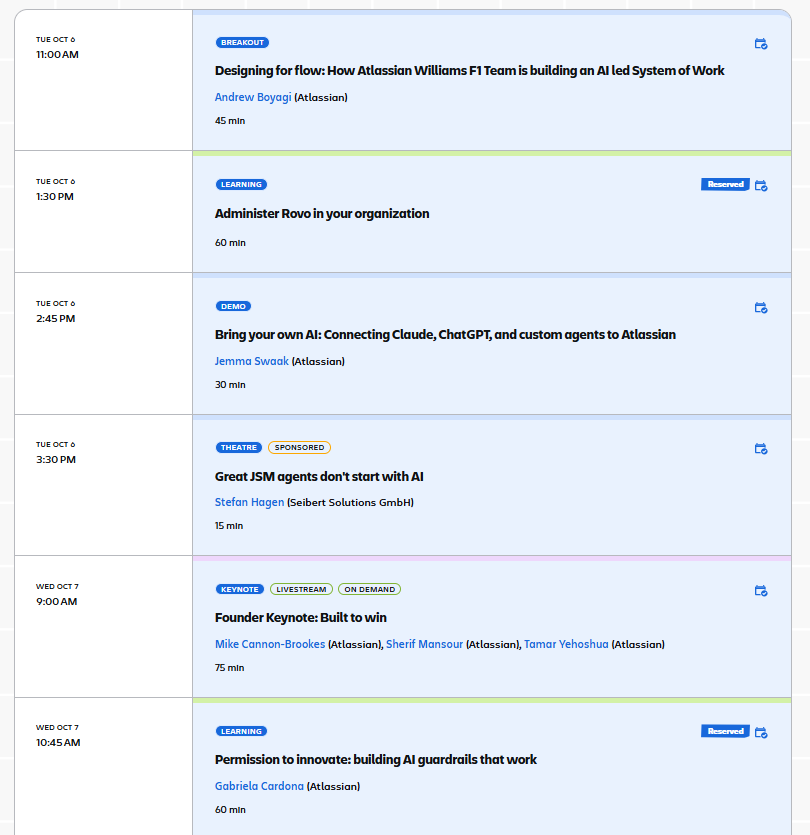Viewport: 810px width, 835px height.
Task: Select the ON DEMAND tag on keynote
Action: 370,590
